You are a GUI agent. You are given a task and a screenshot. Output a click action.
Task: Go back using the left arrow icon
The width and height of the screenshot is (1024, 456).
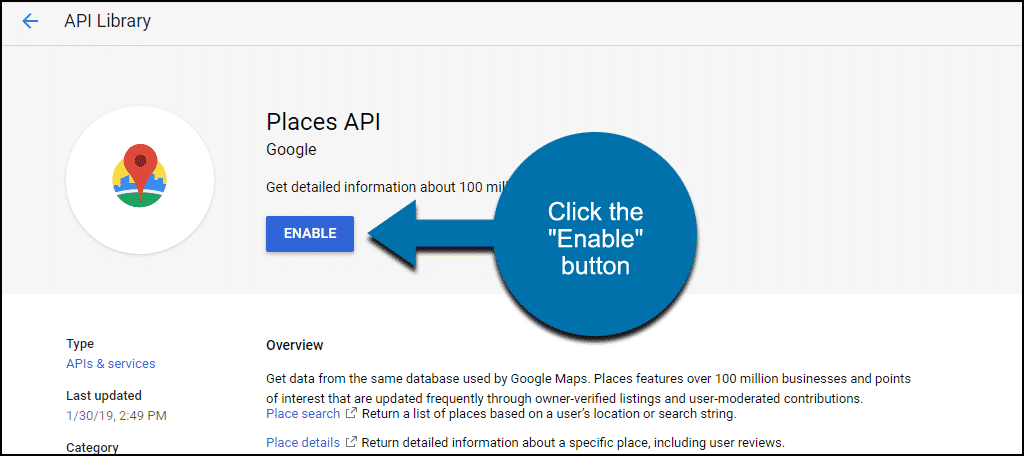tap(30, 22)
